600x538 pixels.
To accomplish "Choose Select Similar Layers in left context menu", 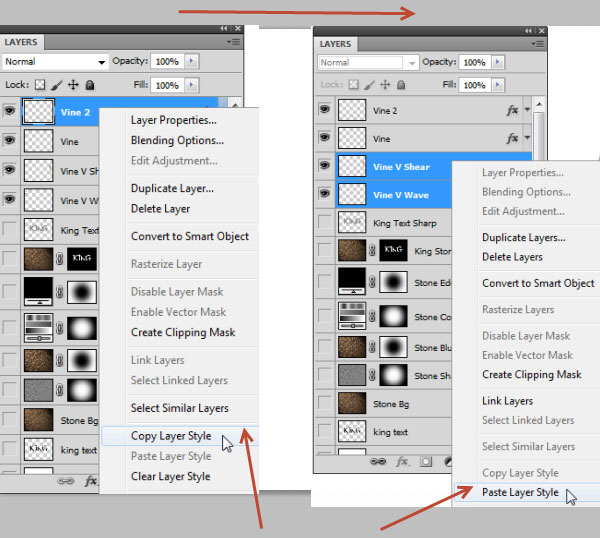I will [180, 408].
